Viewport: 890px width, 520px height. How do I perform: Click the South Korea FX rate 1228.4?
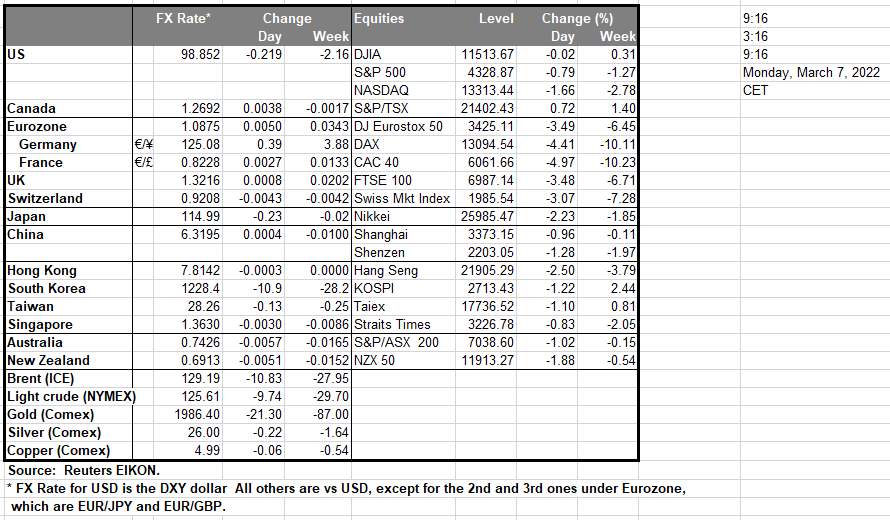click(x=198, y=289)
